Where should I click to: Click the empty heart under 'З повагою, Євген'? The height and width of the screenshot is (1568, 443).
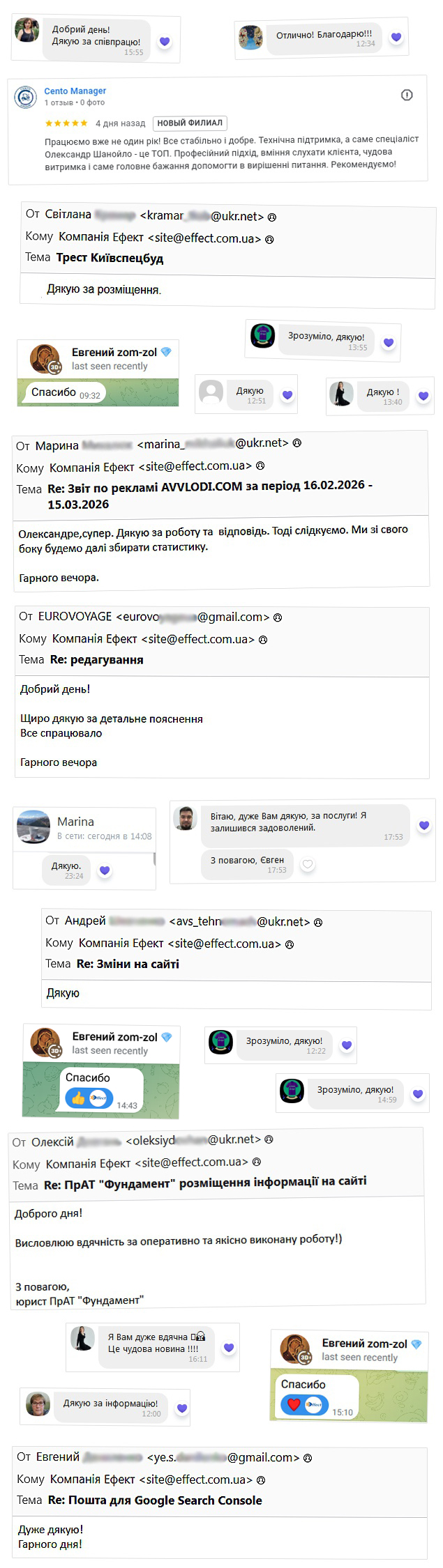pos(307,864)
